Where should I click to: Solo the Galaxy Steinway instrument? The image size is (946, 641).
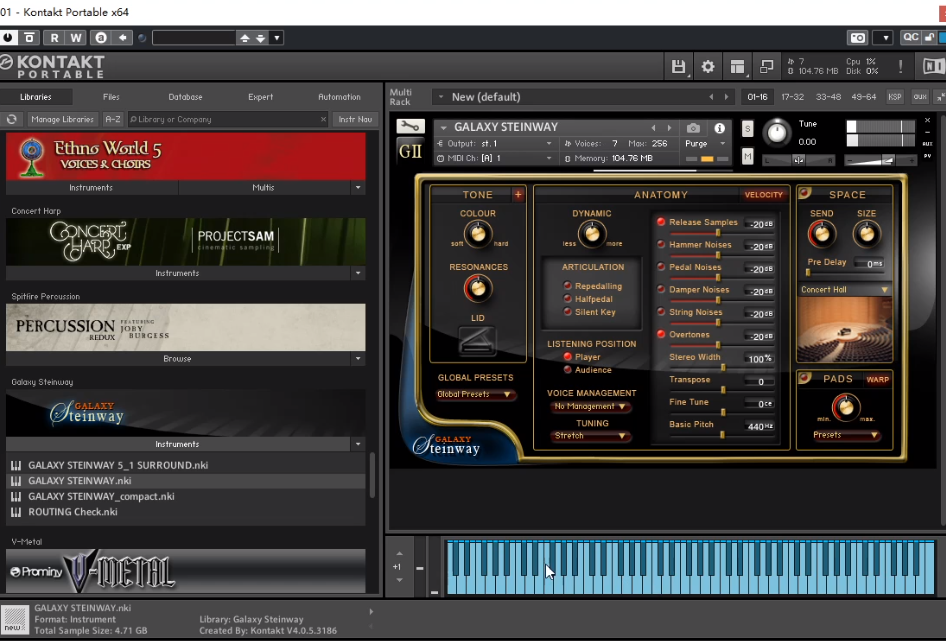748,129
